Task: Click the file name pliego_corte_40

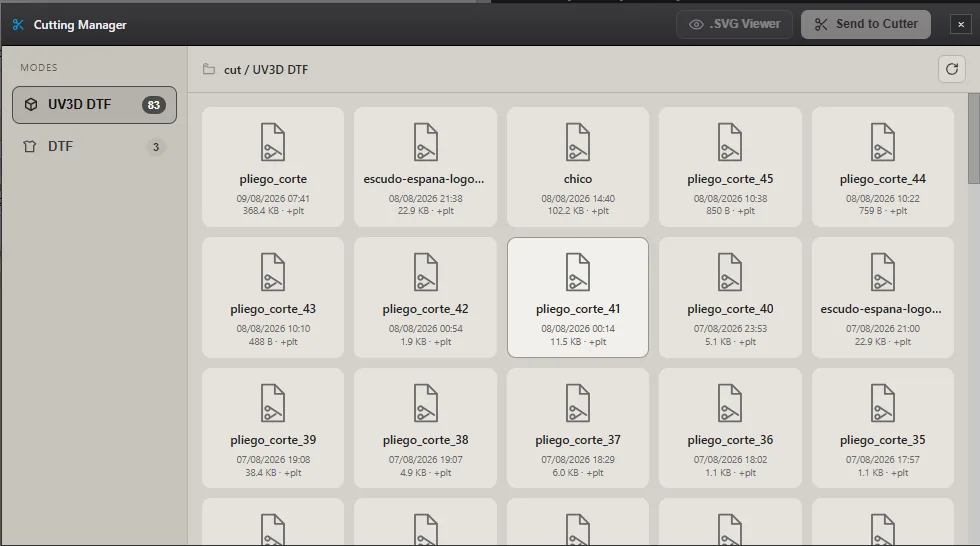Action: (x=730, y=309)
